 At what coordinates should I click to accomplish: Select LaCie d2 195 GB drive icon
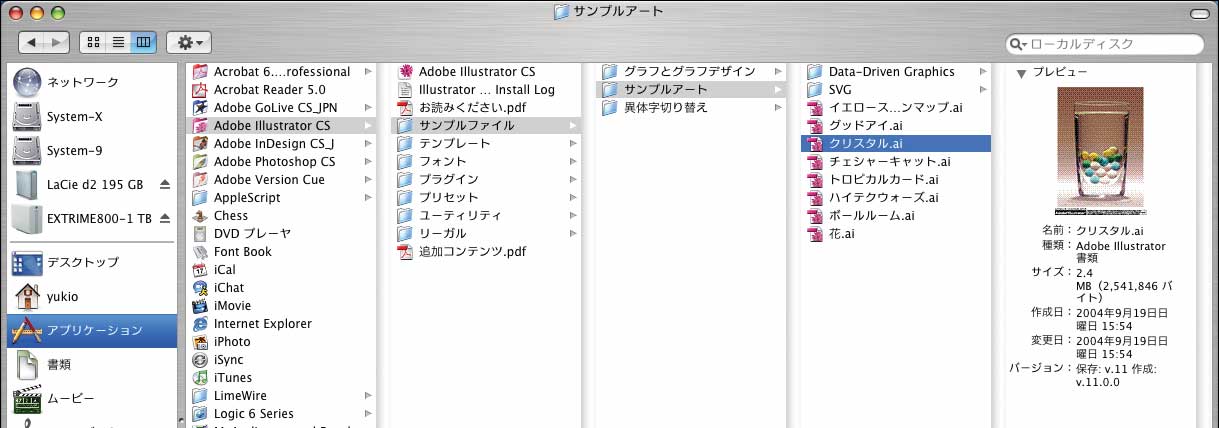point(27,185)
